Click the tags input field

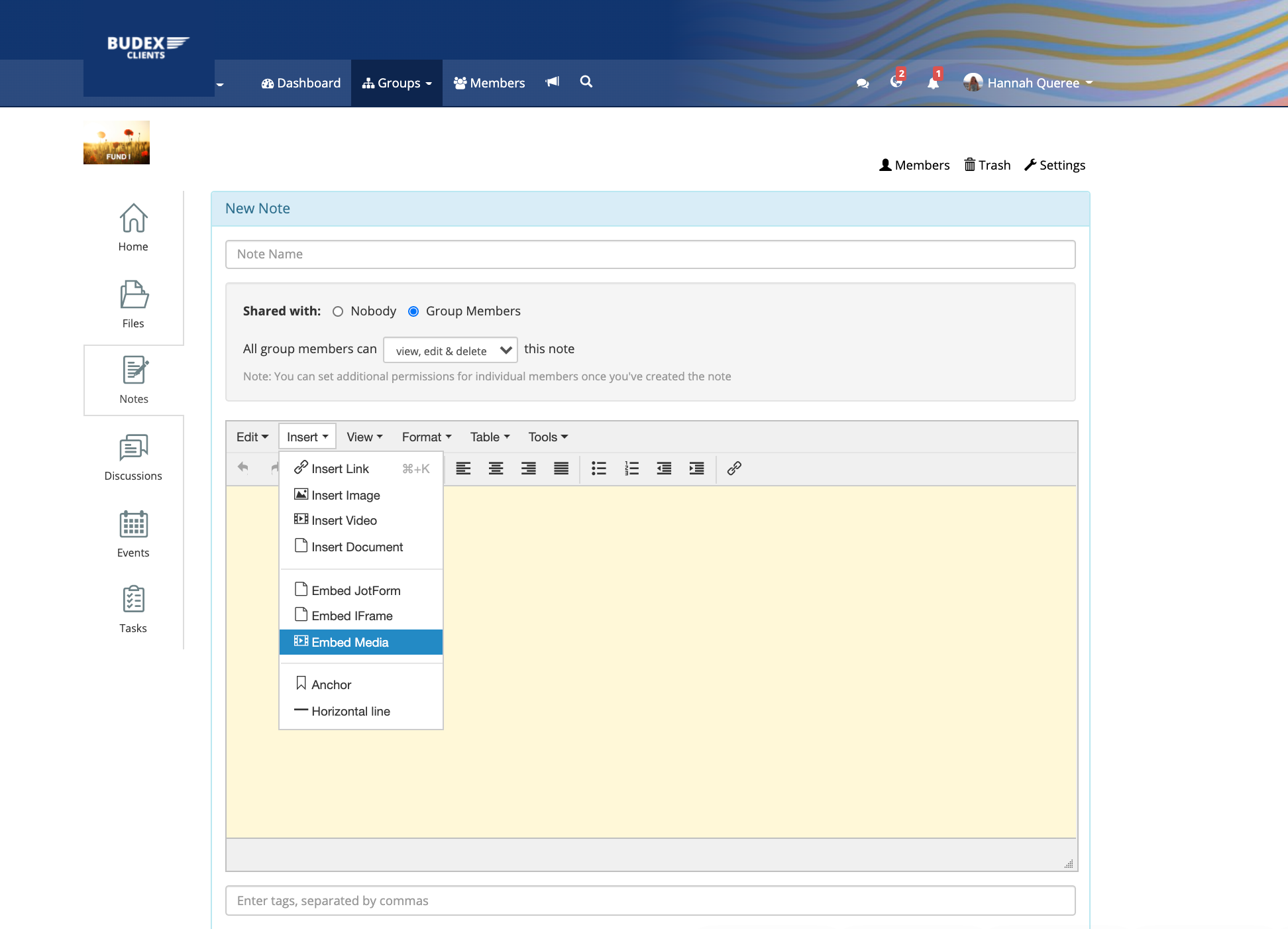650,901
